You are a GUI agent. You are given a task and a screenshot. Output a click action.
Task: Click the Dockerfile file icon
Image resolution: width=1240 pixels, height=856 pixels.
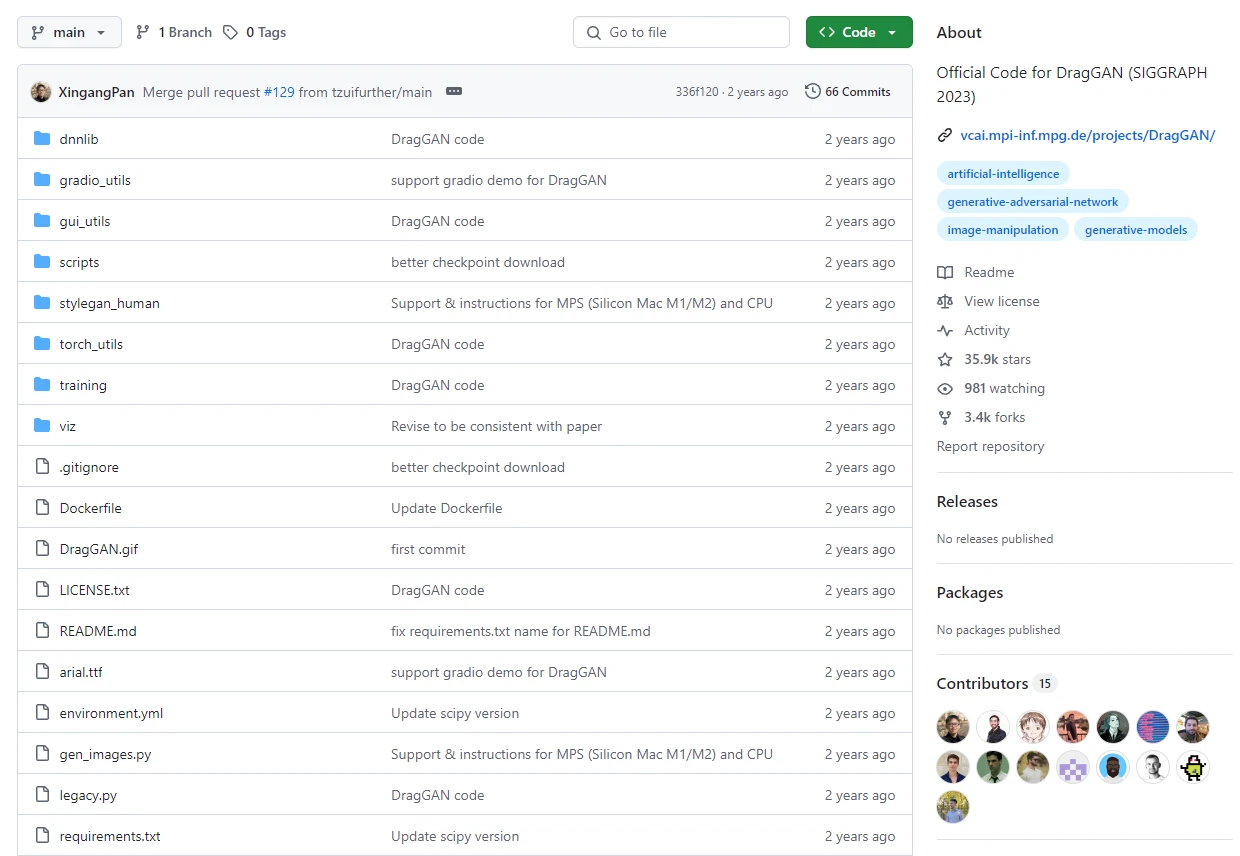42,508
